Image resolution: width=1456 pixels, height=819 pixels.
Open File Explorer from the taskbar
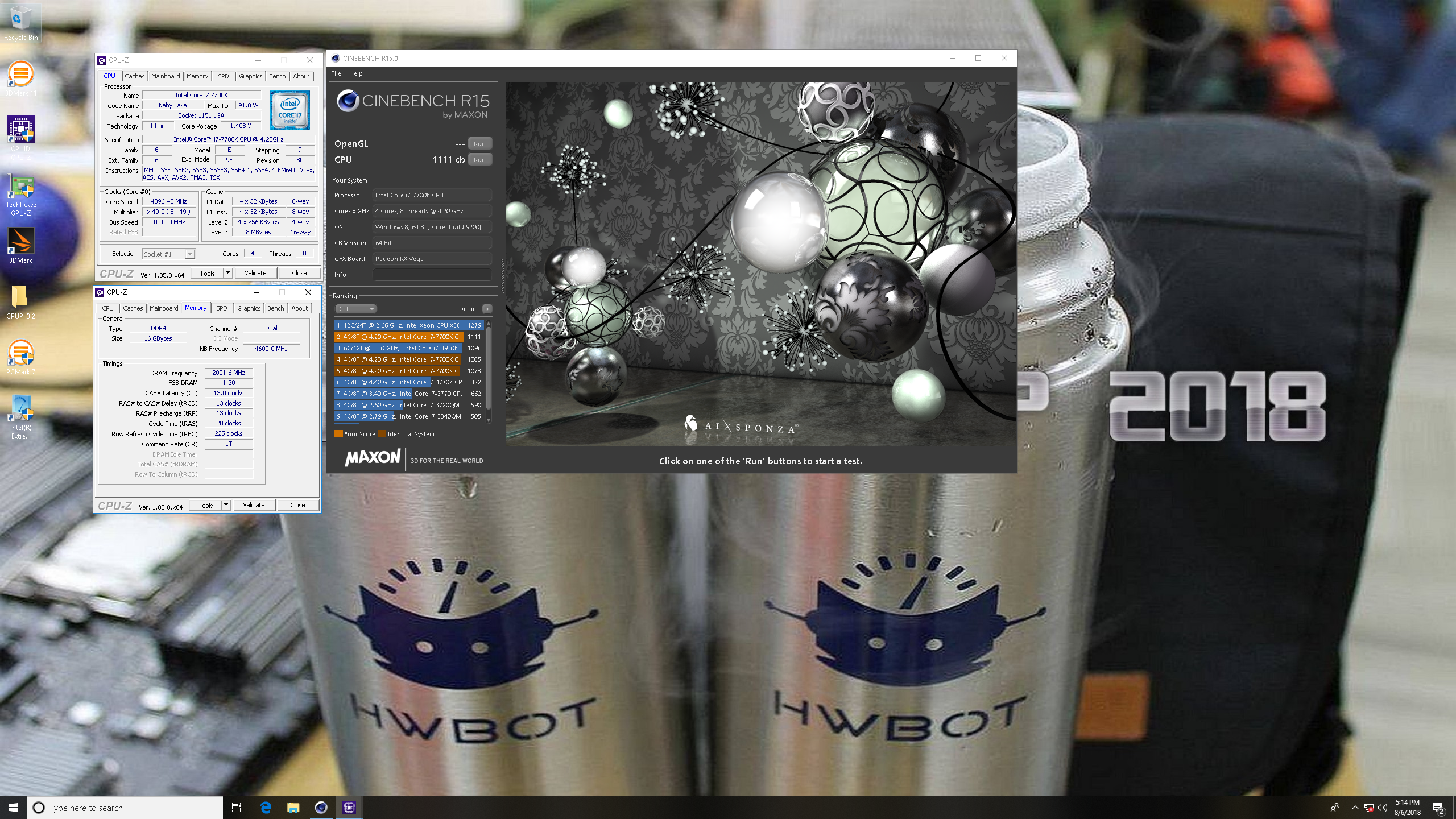pyautogui.click(x=293, y=808)
